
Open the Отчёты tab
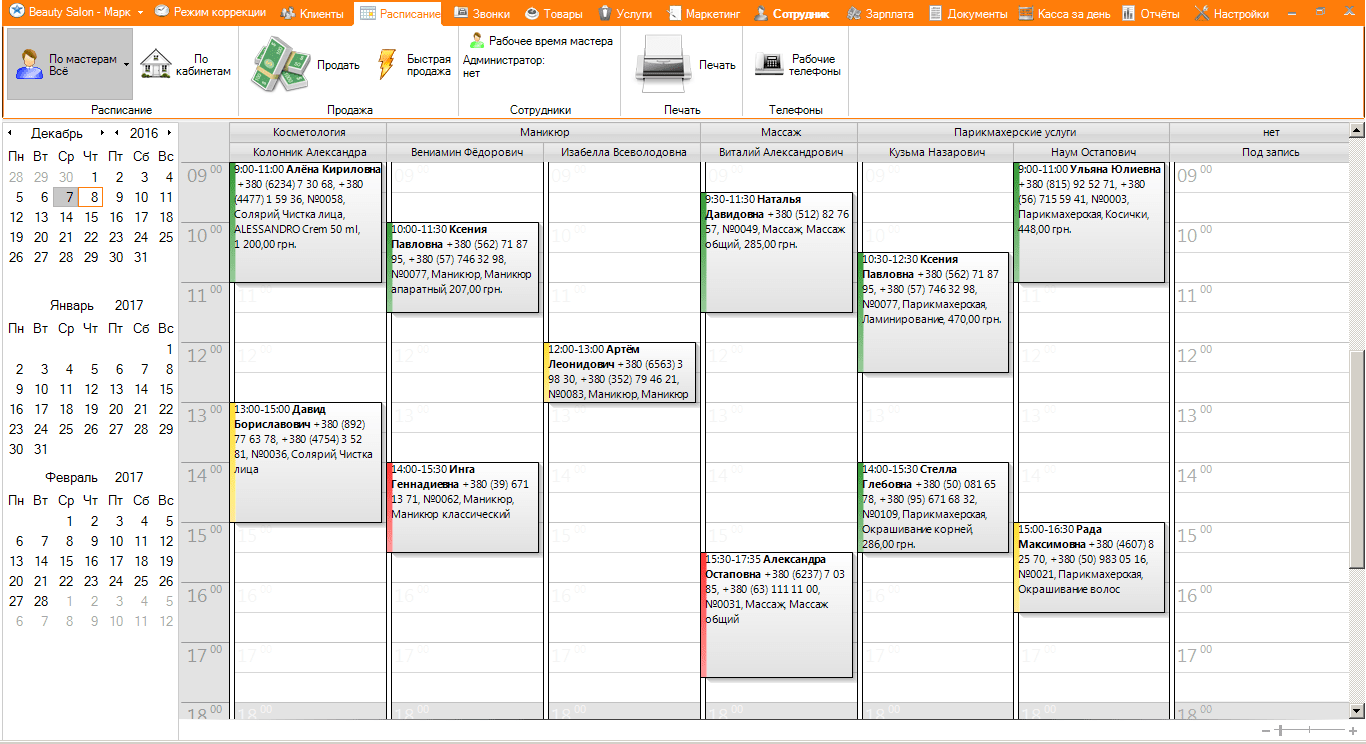pyautogui.click(x=1150, y=14)
